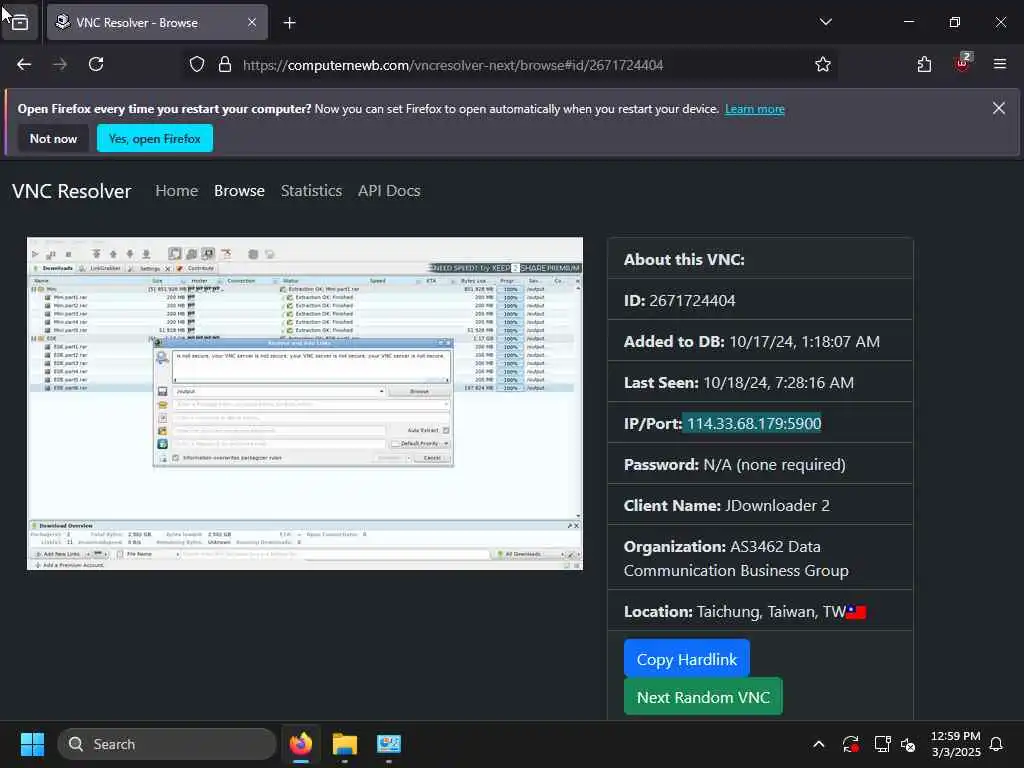1024x768 pixels.
Task: Open the Windows Start menu
Action: 32,744
